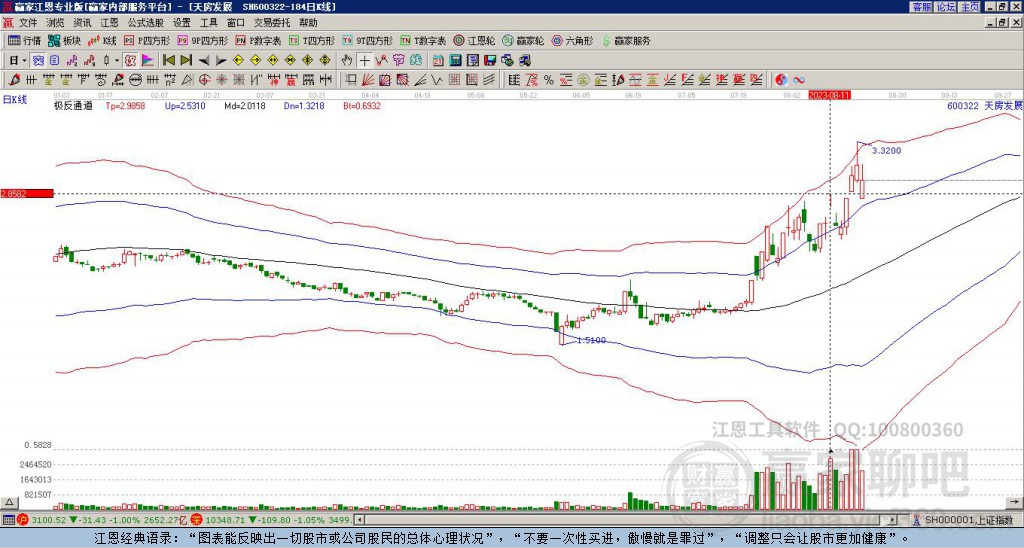The width and height of the screenshot is (1024, 548).
Task: Open the T四方形 tool
Action: [312, 40]
